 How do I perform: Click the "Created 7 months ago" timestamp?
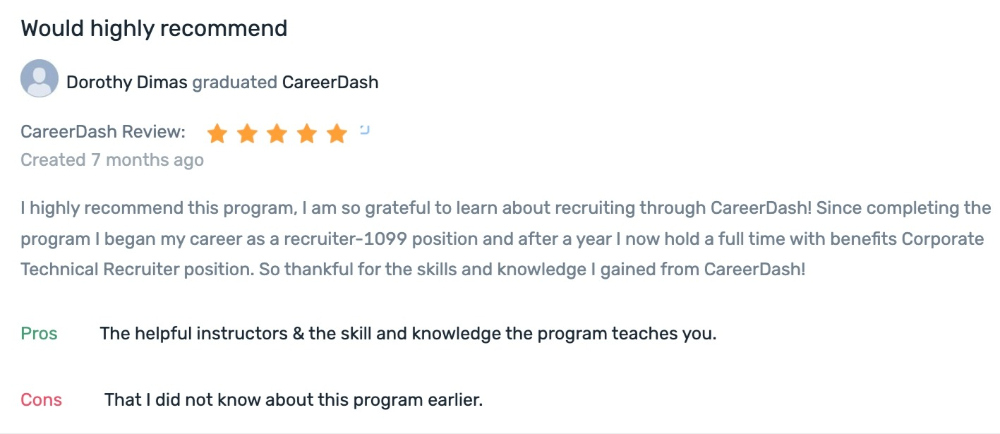click(112, 160)
